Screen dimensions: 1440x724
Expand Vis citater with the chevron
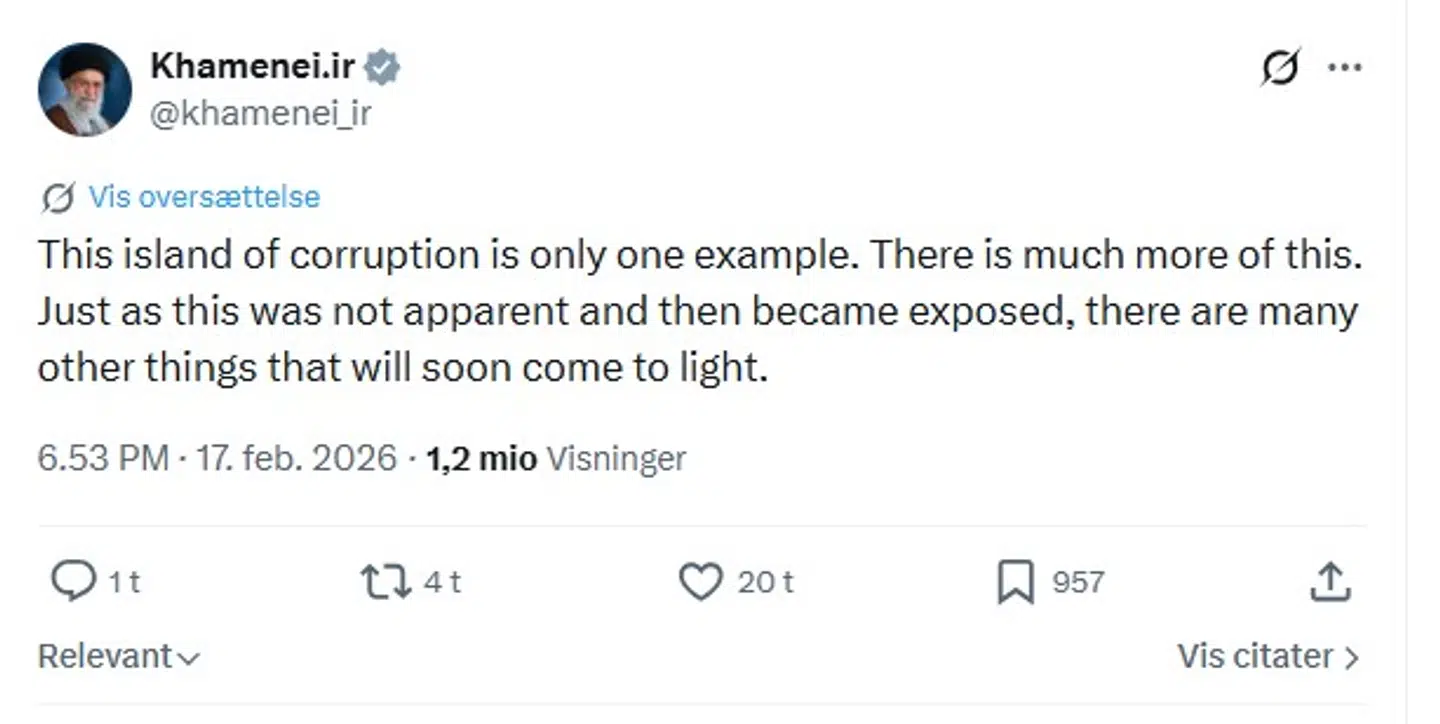tap(1355, 656)
